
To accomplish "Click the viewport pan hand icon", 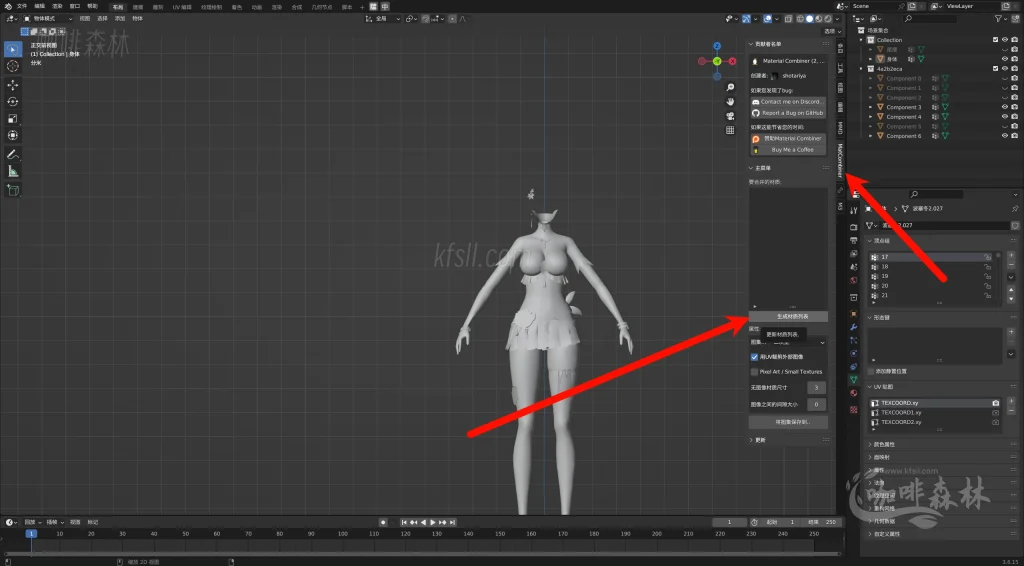I will coord(730,101).
